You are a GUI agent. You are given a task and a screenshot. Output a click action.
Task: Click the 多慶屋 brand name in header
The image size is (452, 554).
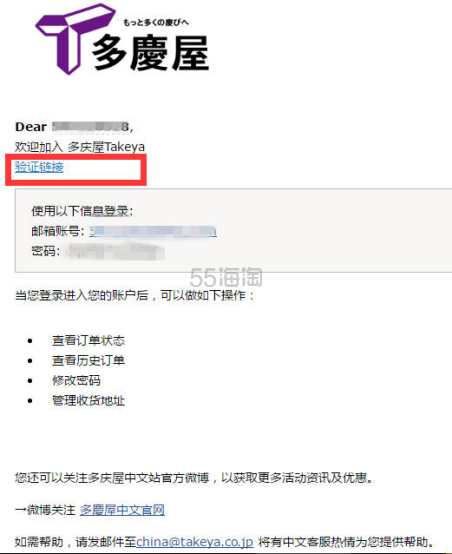coord(151,53)
